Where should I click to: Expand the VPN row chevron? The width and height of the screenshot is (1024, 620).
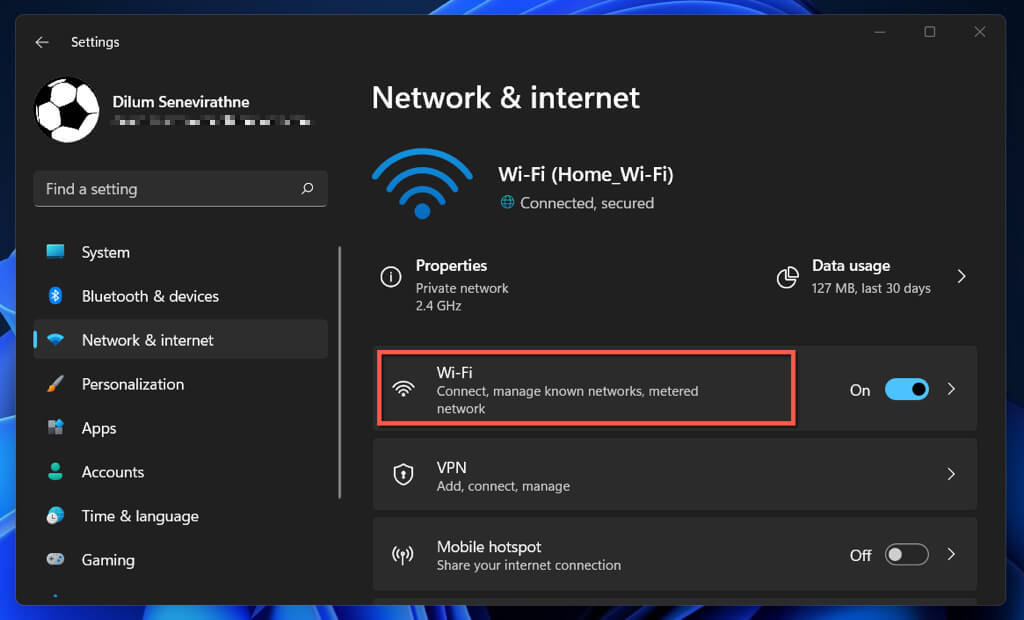pos(952,474)
